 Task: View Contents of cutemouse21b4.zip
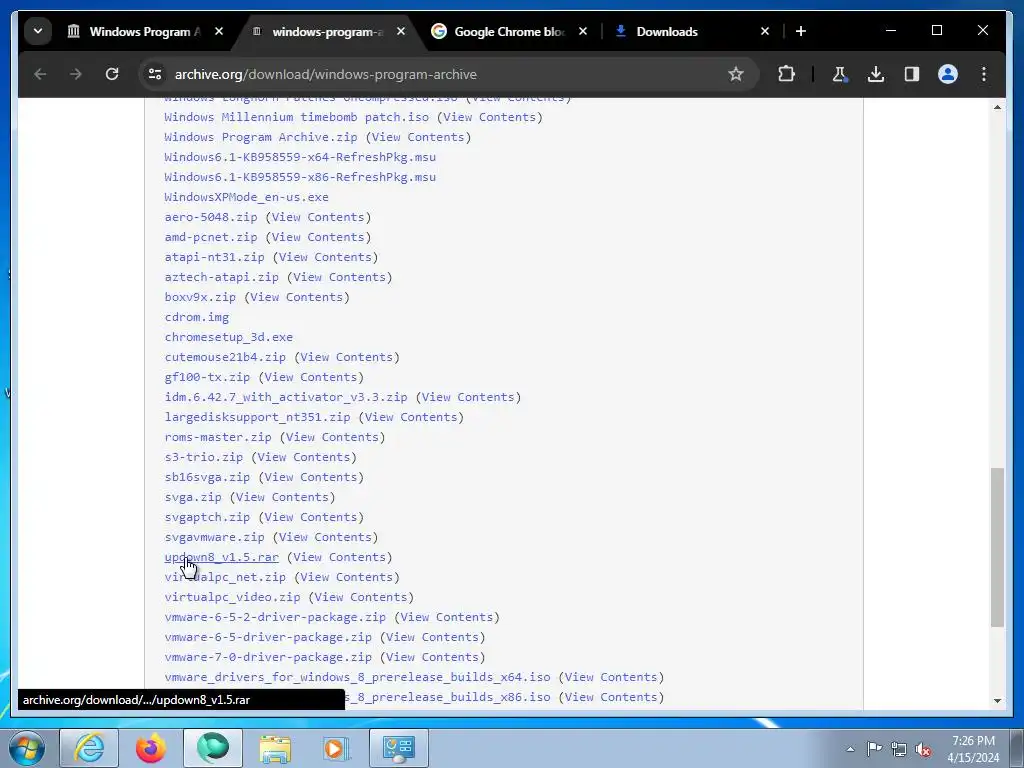(347, 357)
